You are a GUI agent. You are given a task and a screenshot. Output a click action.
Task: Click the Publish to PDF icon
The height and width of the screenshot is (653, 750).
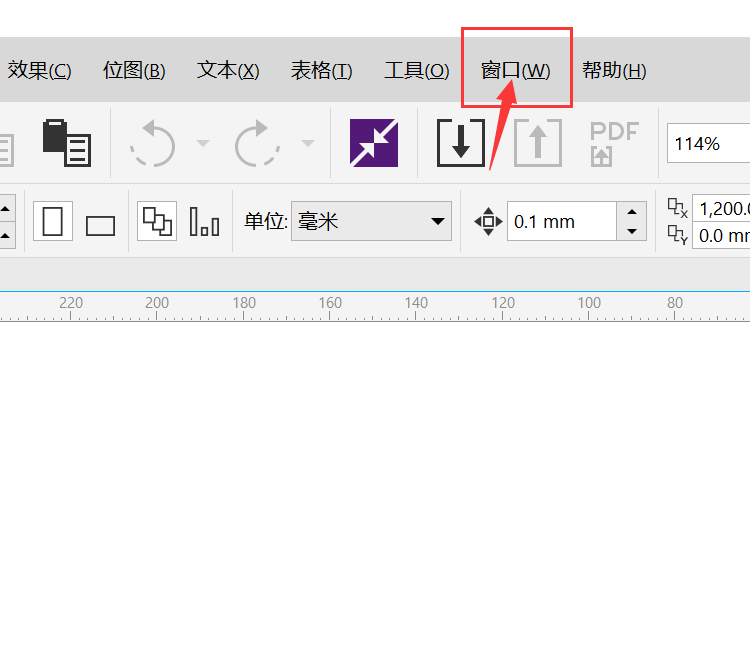614,143
